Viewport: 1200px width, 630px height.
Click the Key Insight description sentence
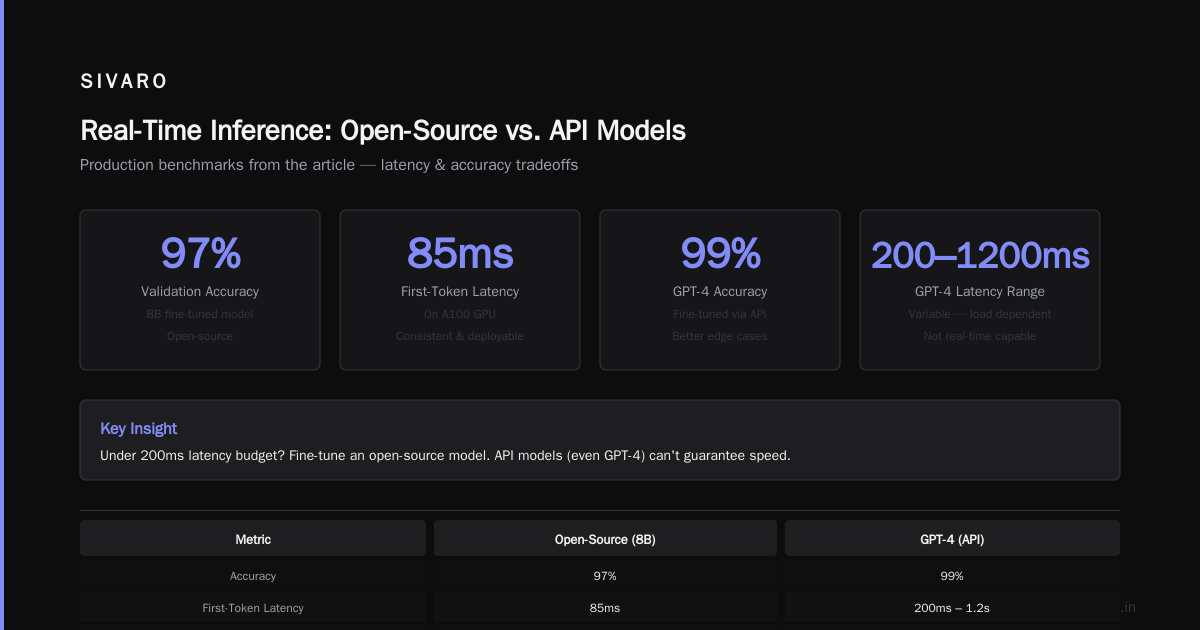click(445, 455)
